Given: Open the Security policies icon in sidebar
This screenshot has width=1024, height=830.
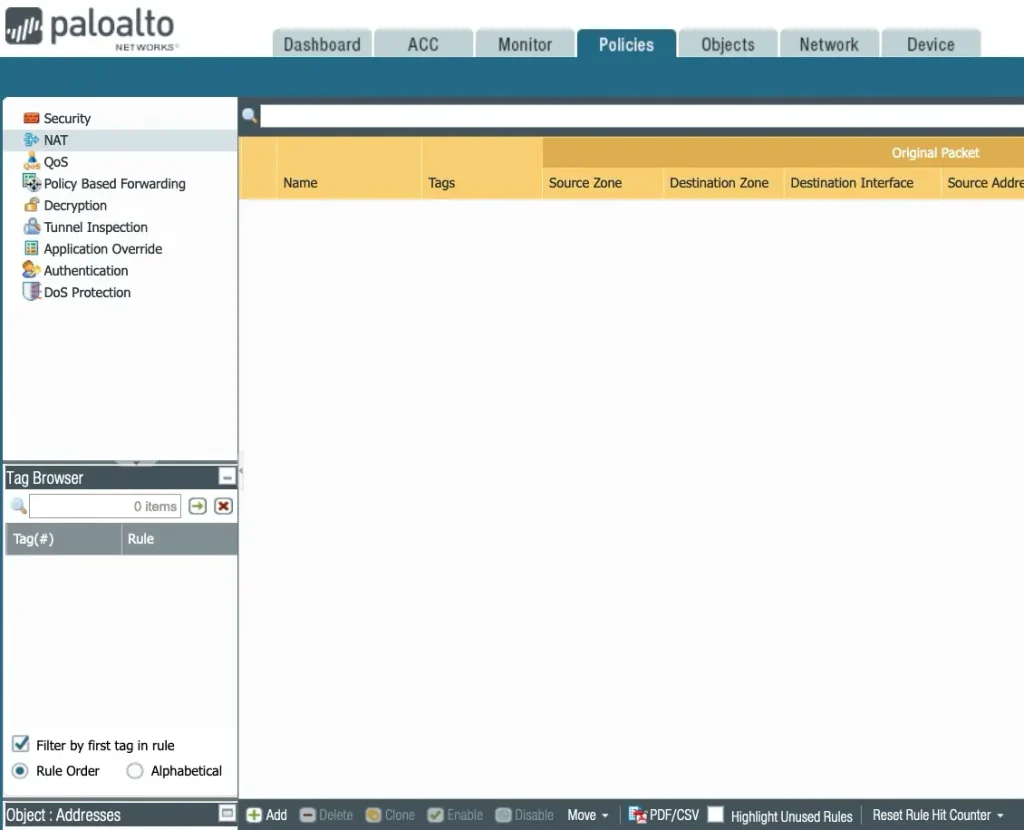Looking at the screenshot, I should [x=31, y=118].
